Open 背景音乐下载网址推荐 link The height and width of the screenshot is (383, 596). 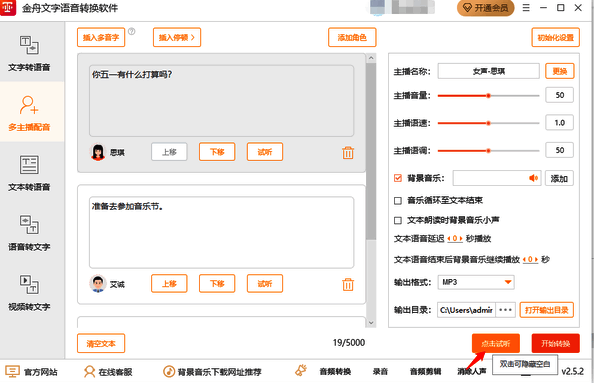212,371
